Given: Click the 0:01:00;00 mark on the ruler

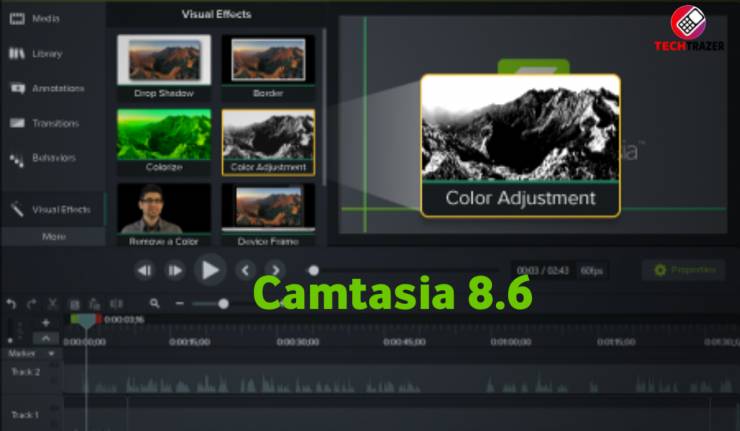Looking at the screenshot, I should pyautogui.click(x=511, y=342).
